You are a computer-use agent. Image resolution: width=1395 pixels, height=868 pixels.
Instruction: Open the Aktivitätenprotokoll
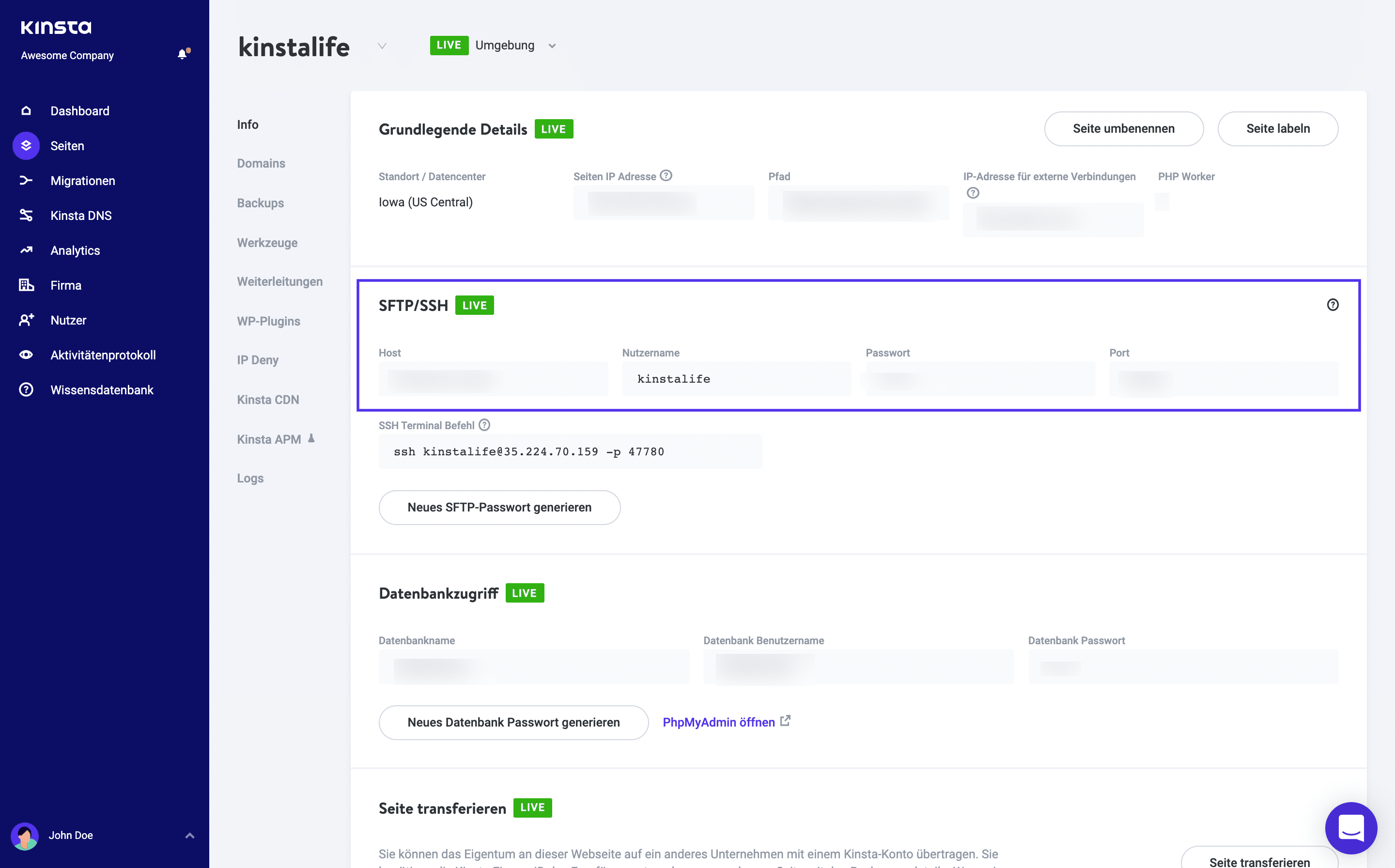click(x=102, y=355)
